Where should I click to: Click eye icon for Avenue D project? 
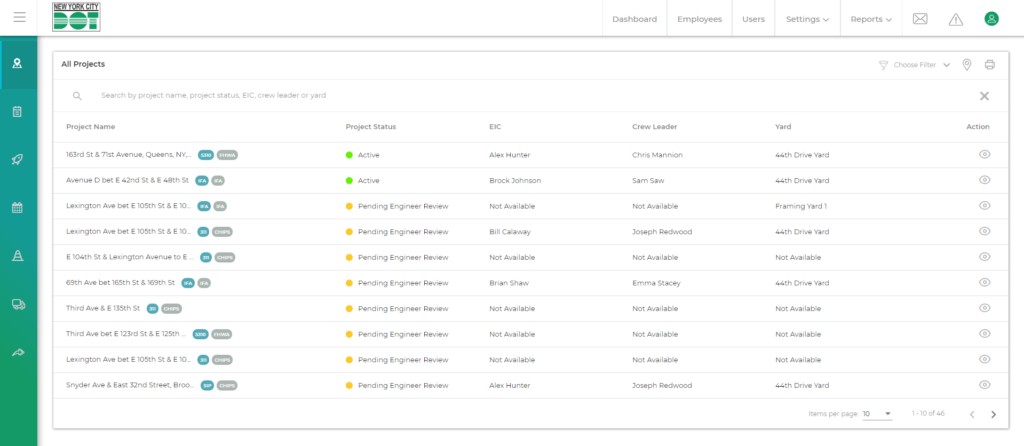click(984, 180)
